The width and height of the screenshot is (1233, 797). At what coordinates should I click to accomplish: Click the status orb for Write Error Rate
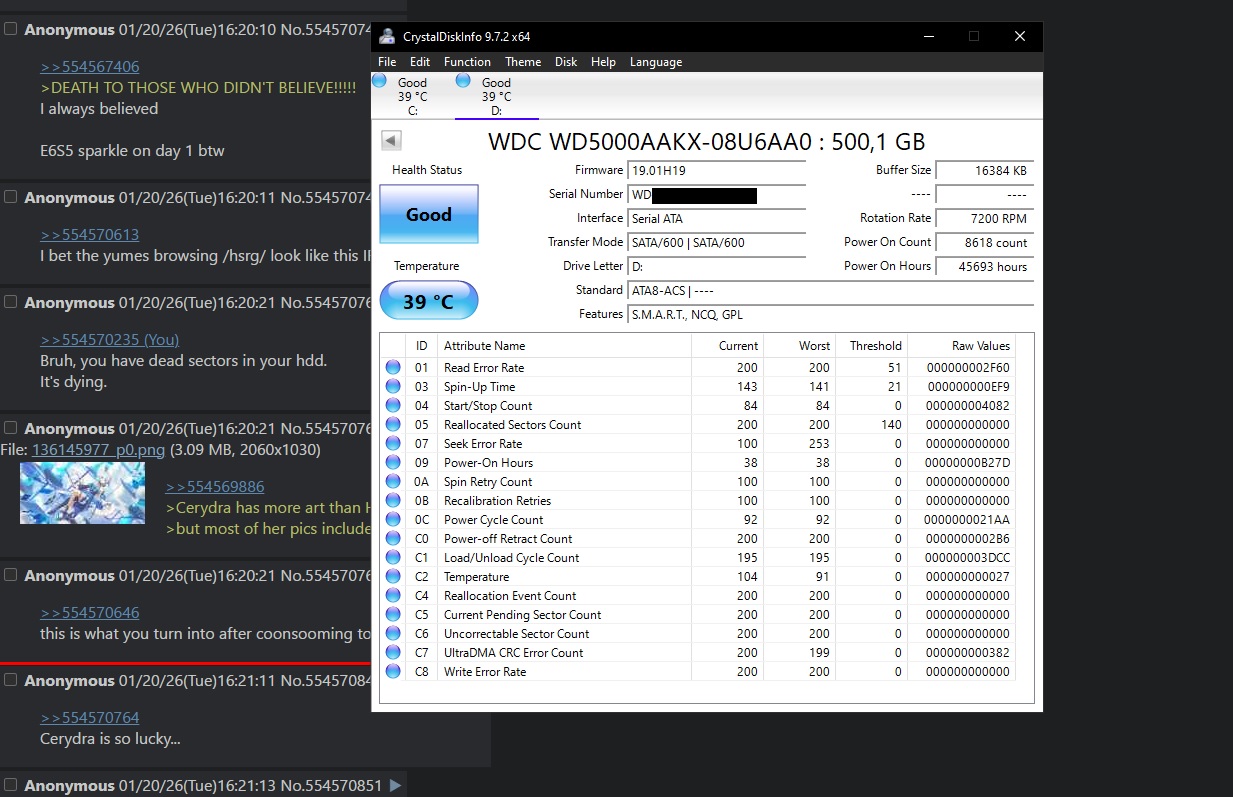(393, 672)
